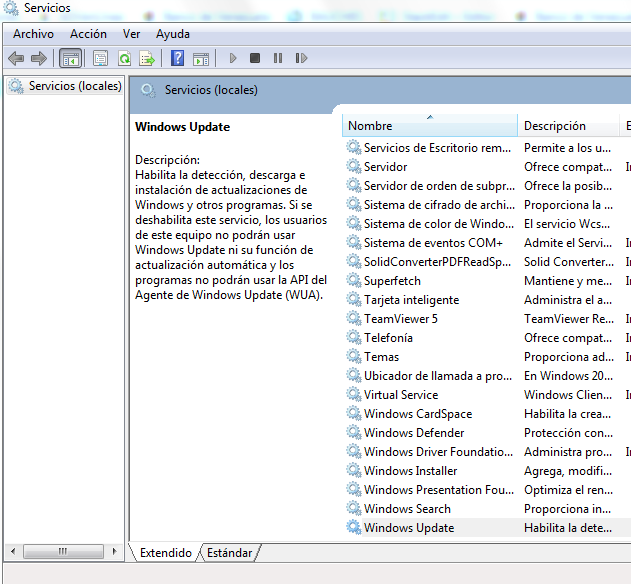Select the Temas service

pyautogui.click(x=381, y=357)
